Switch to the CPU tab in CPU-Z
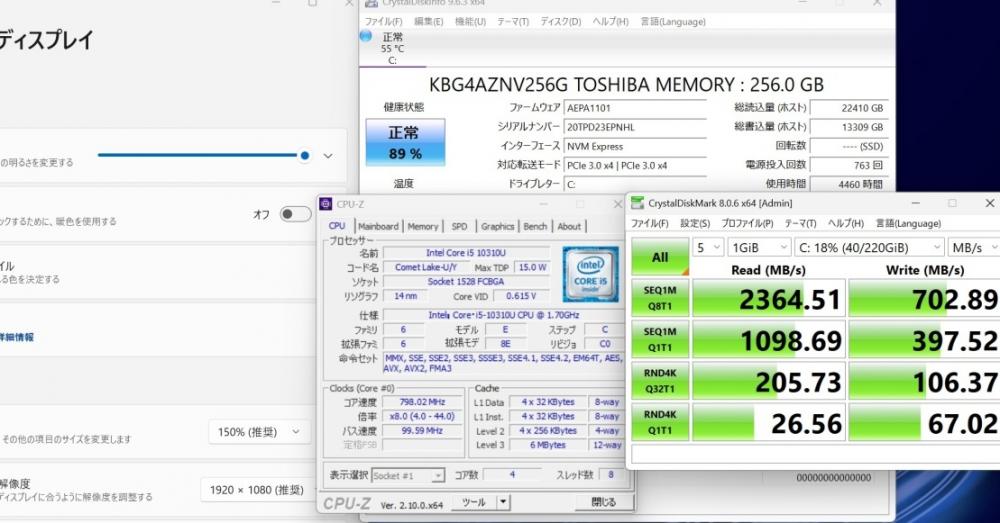The image size is (1000, 523). click(337, 226)
